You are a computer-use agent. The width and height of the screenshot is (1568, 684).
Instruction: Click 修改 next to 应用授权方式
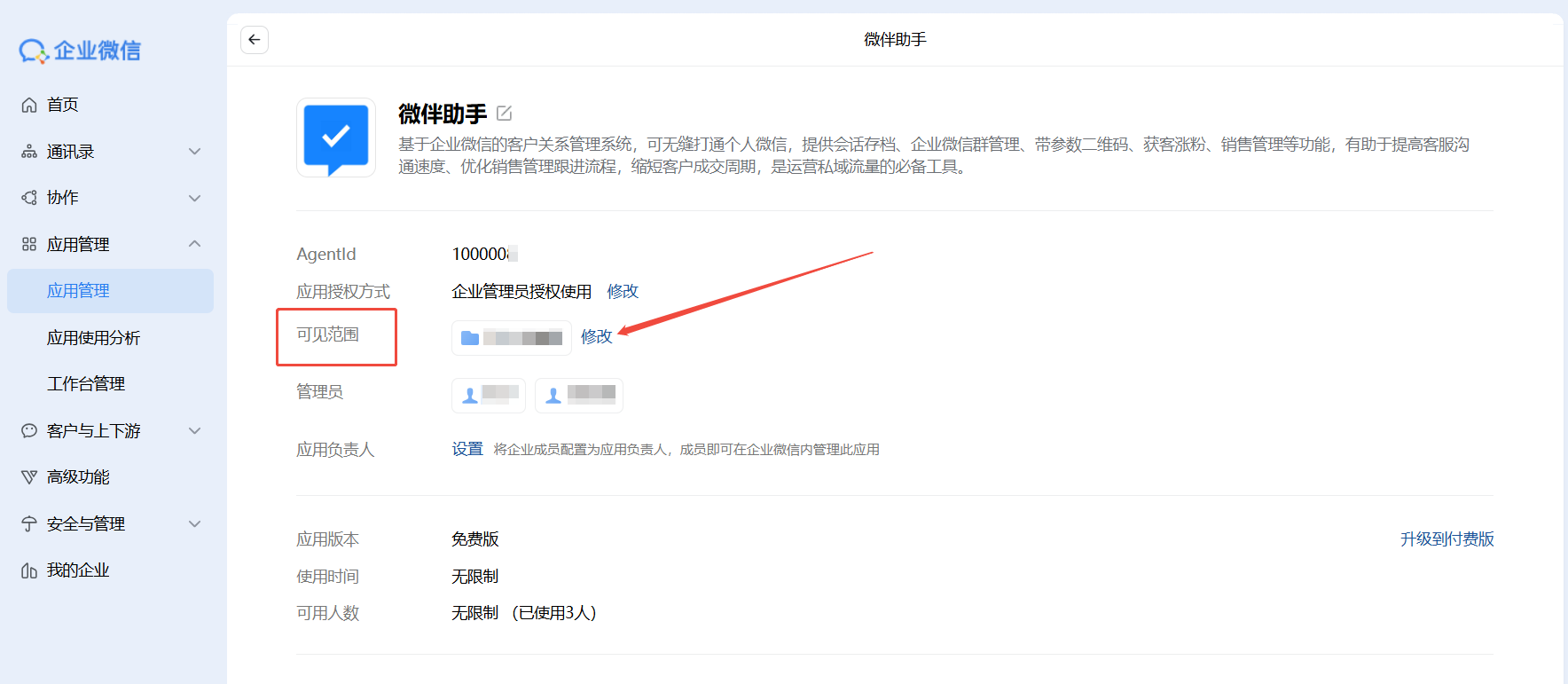623,292
